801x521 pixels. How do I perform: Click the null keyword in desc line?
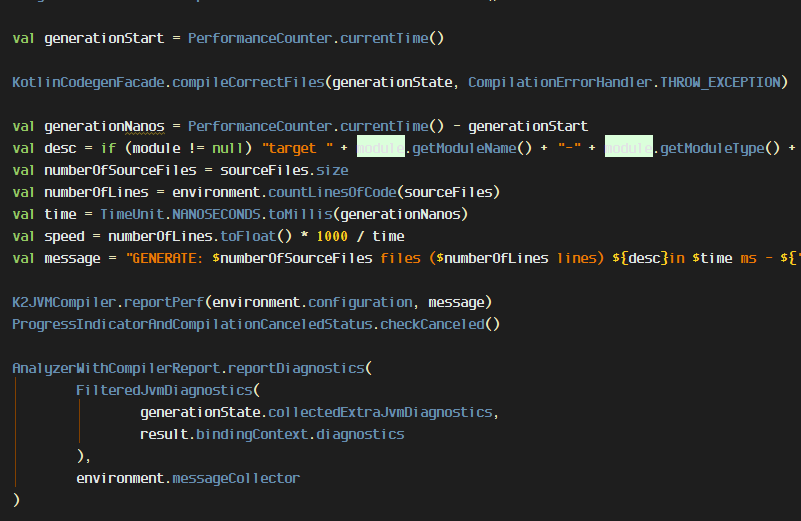pos(228,148)
